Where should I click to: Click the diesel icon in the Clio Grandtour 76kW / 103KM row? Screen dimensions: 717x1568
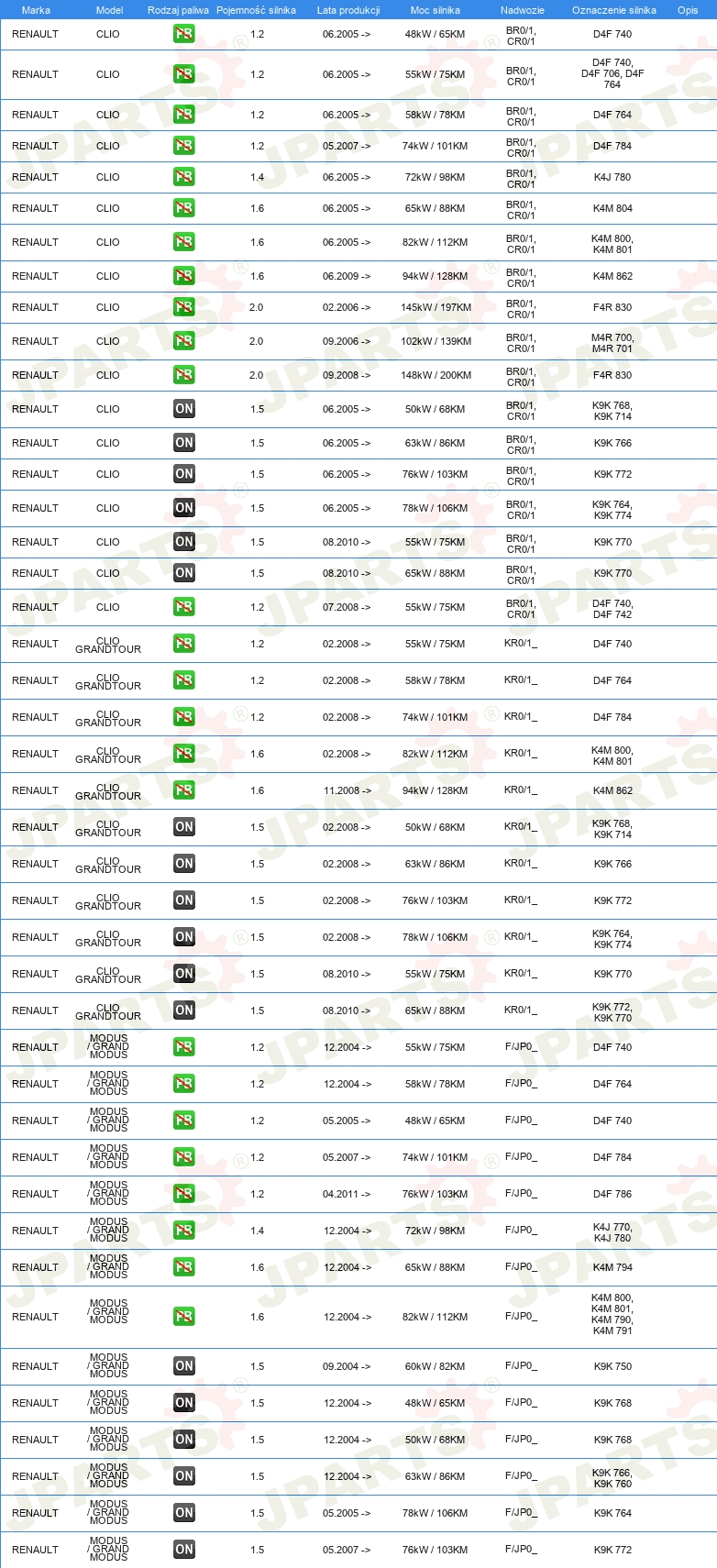183,900
